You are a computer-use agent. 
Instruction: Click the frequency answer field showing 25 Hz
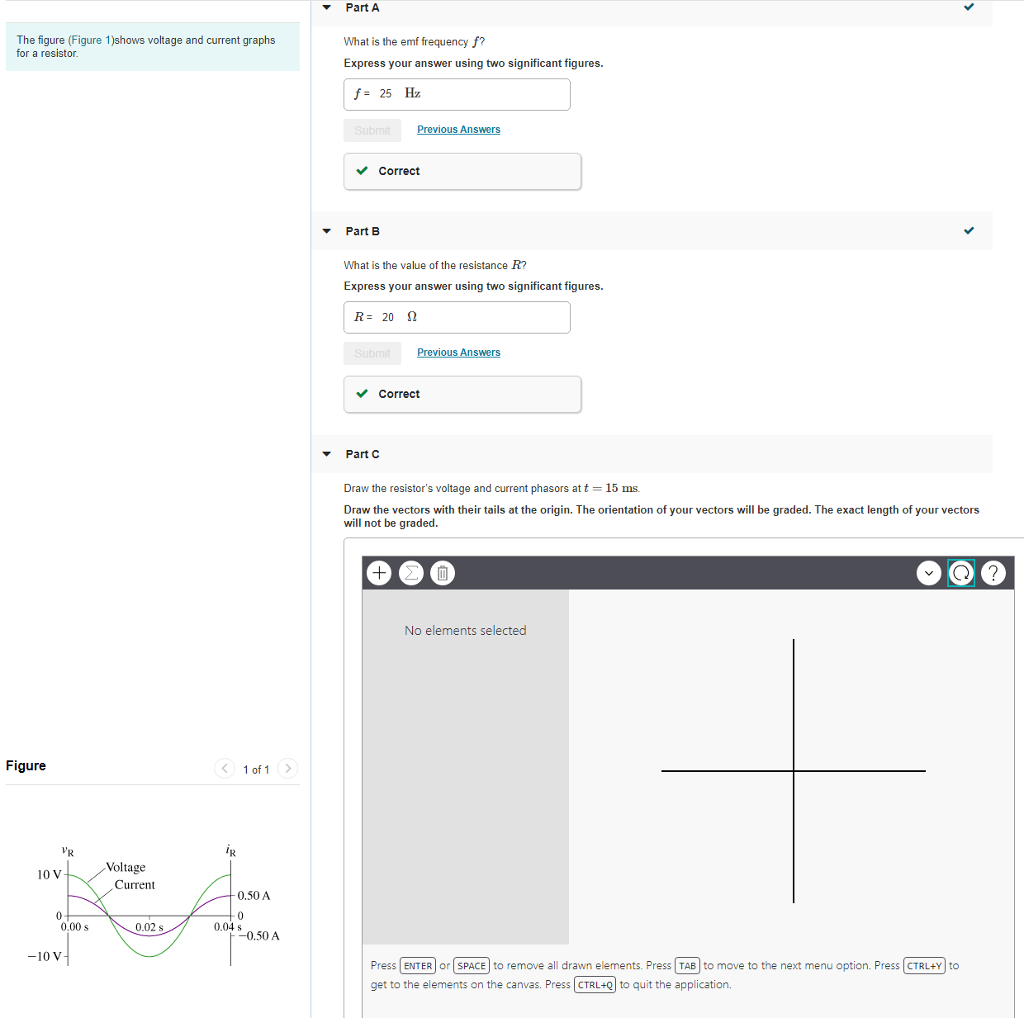pos(457,94)
